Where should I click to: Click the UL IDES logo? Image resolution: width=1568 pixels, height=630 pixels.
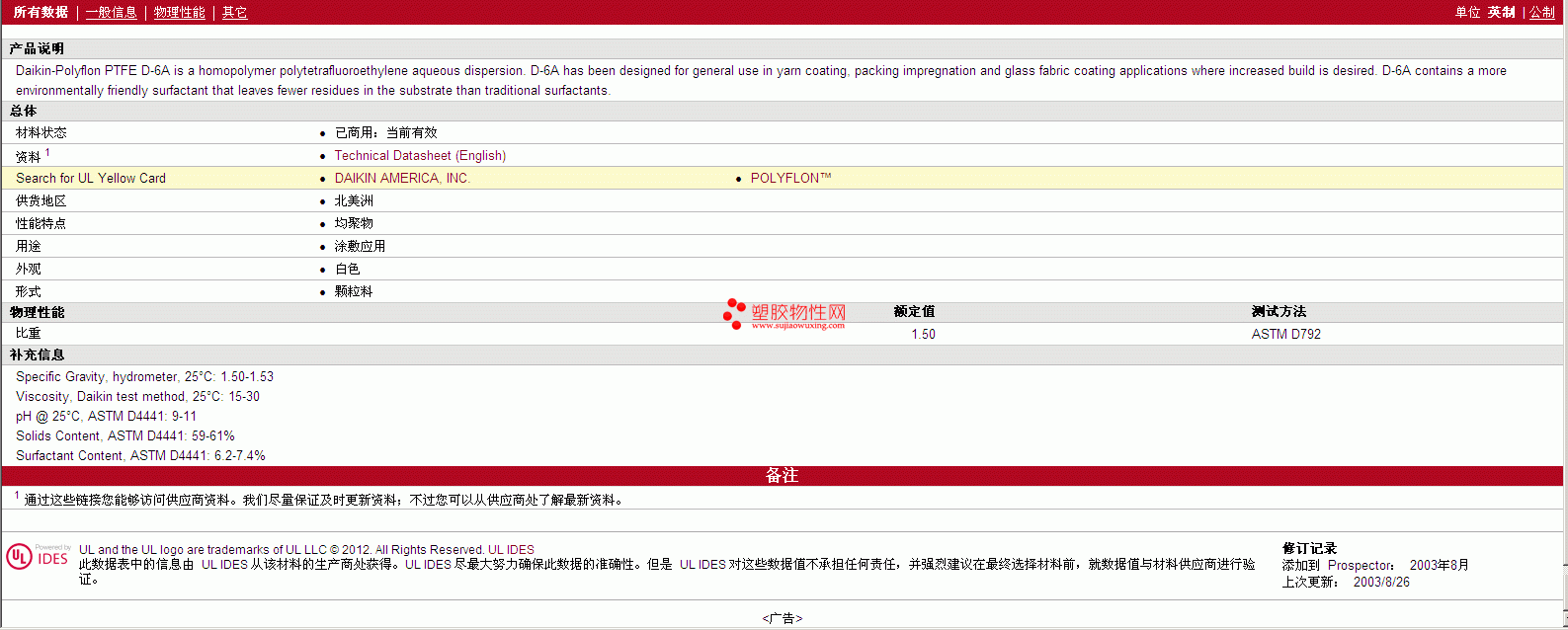pos(39,557)
